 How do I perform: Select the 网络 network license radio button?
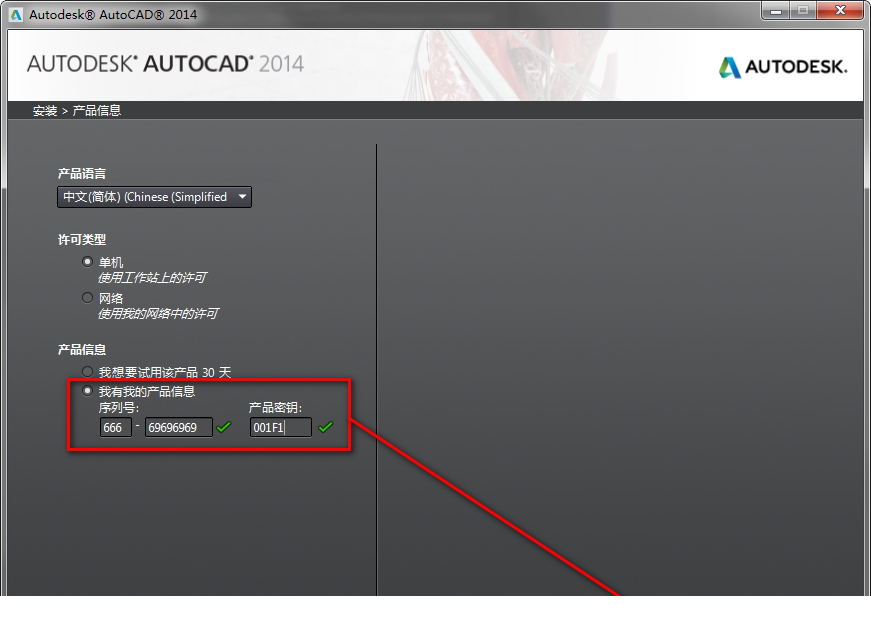click(x=87, y=298)
